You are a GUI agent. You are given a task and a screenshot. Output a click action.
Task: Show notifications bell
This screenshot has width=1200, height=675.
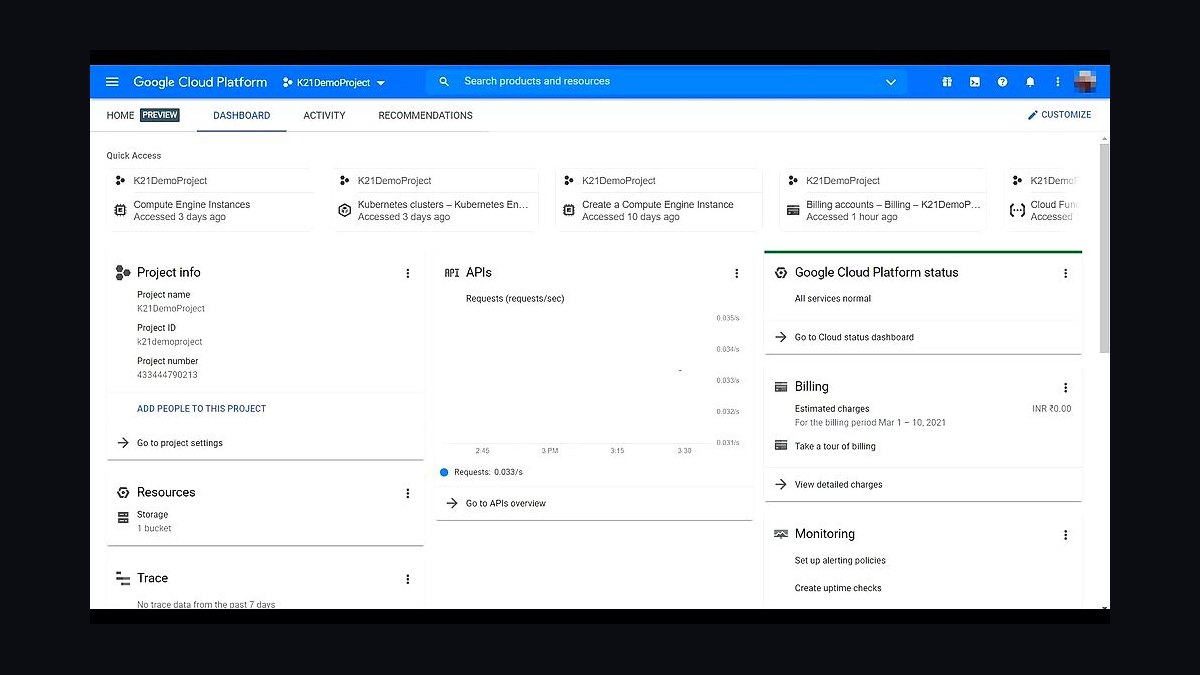[1030, 82]
